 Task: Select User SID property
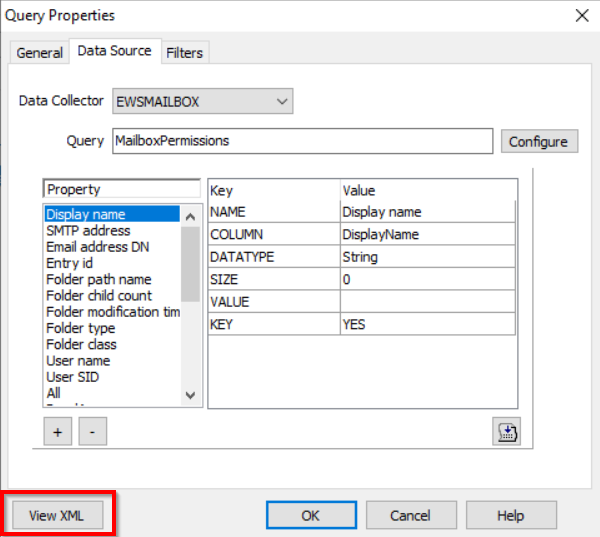(112, 377)
